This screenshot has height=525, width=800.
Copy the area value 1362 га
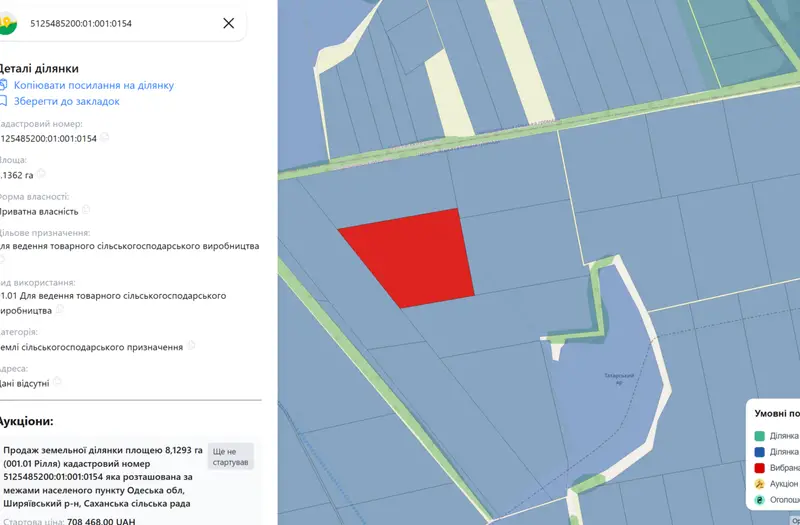point(41,174)
